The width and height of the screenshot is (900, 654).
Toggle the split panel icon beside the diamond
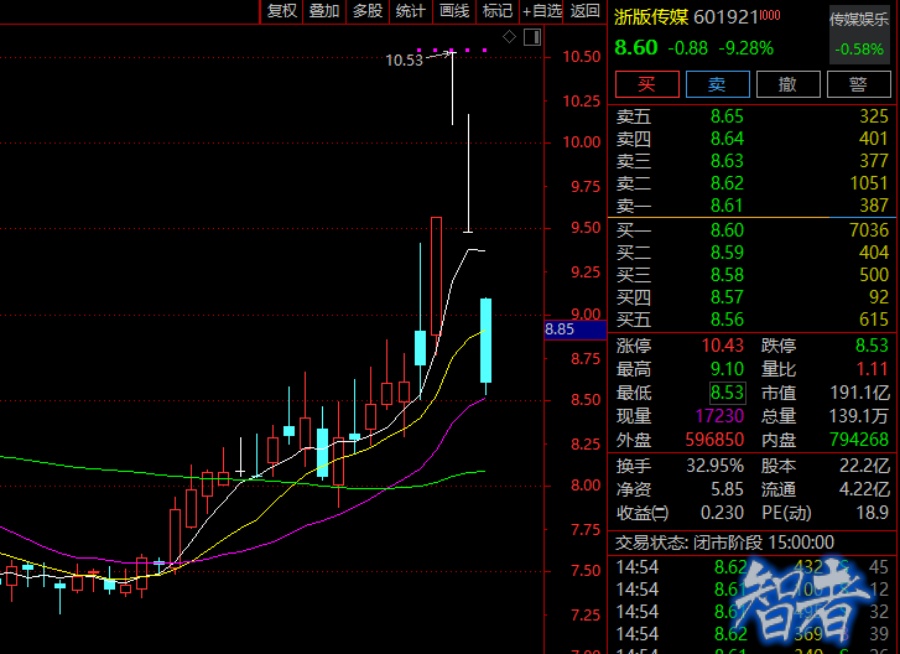531,37
